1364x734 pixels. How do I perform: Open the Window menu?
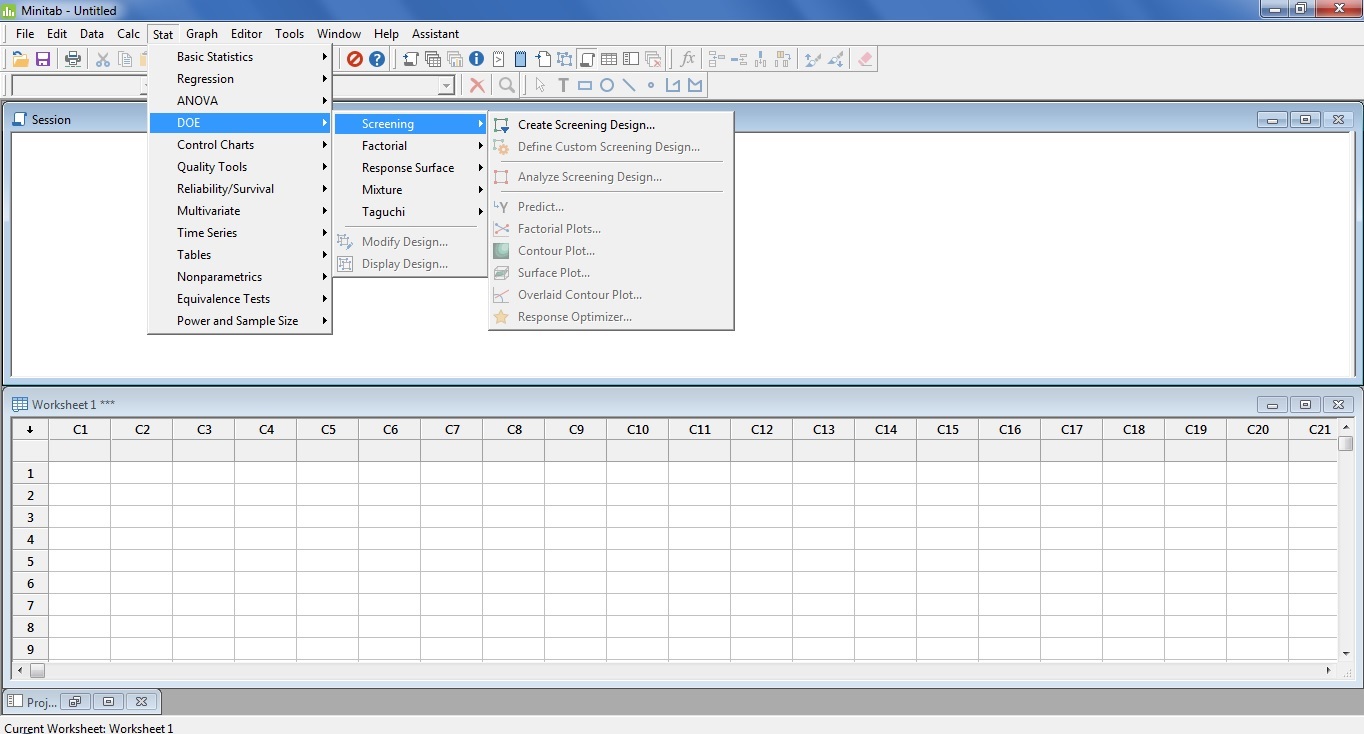coord(338,33)
